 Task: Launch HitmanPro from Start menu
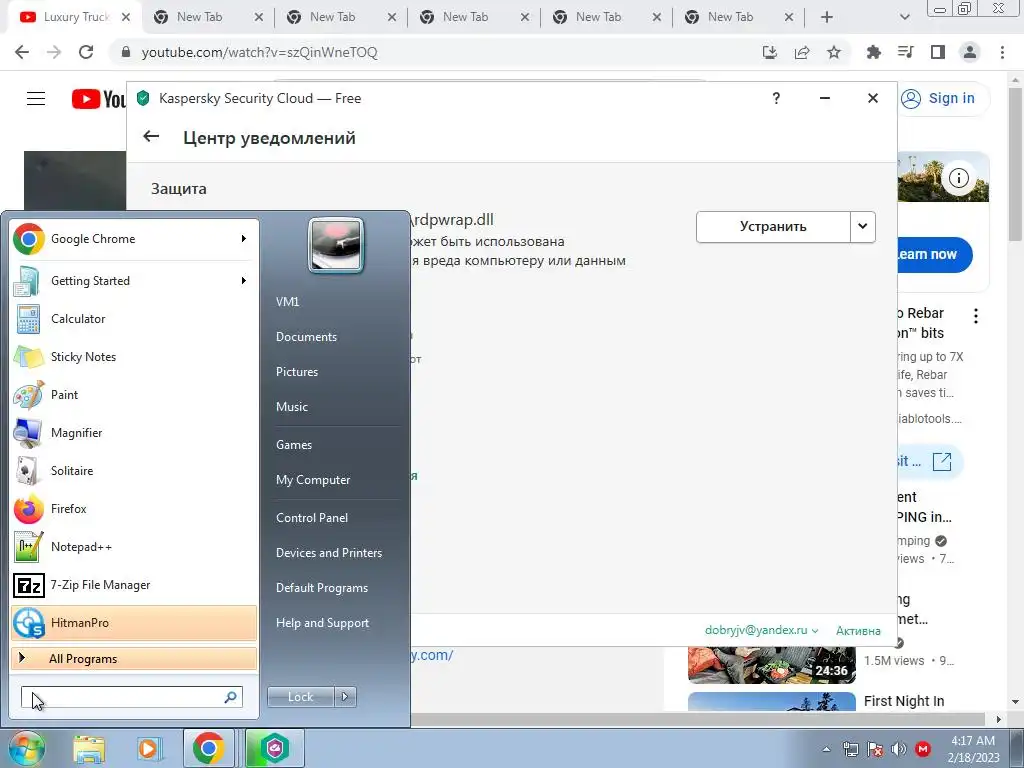[134, 622]
